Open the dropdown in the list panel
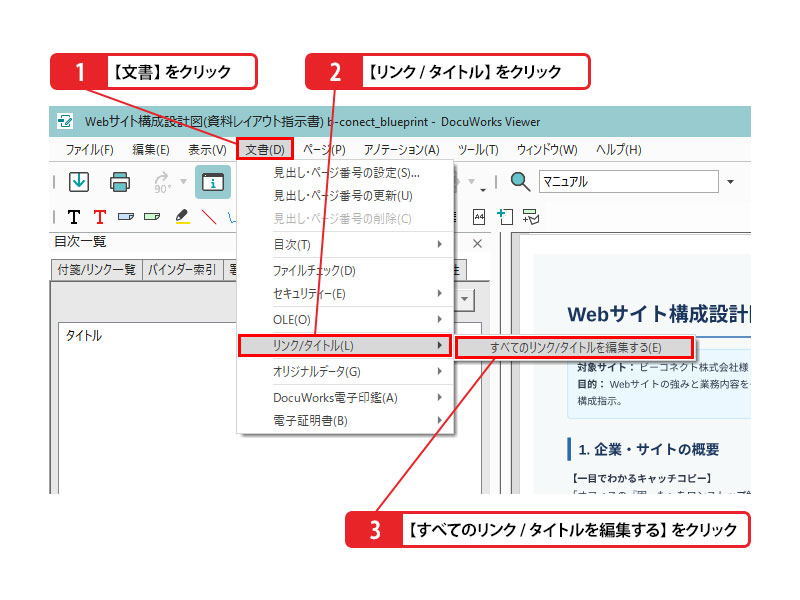This screenshot has height=600, width=800. point(464,299)
